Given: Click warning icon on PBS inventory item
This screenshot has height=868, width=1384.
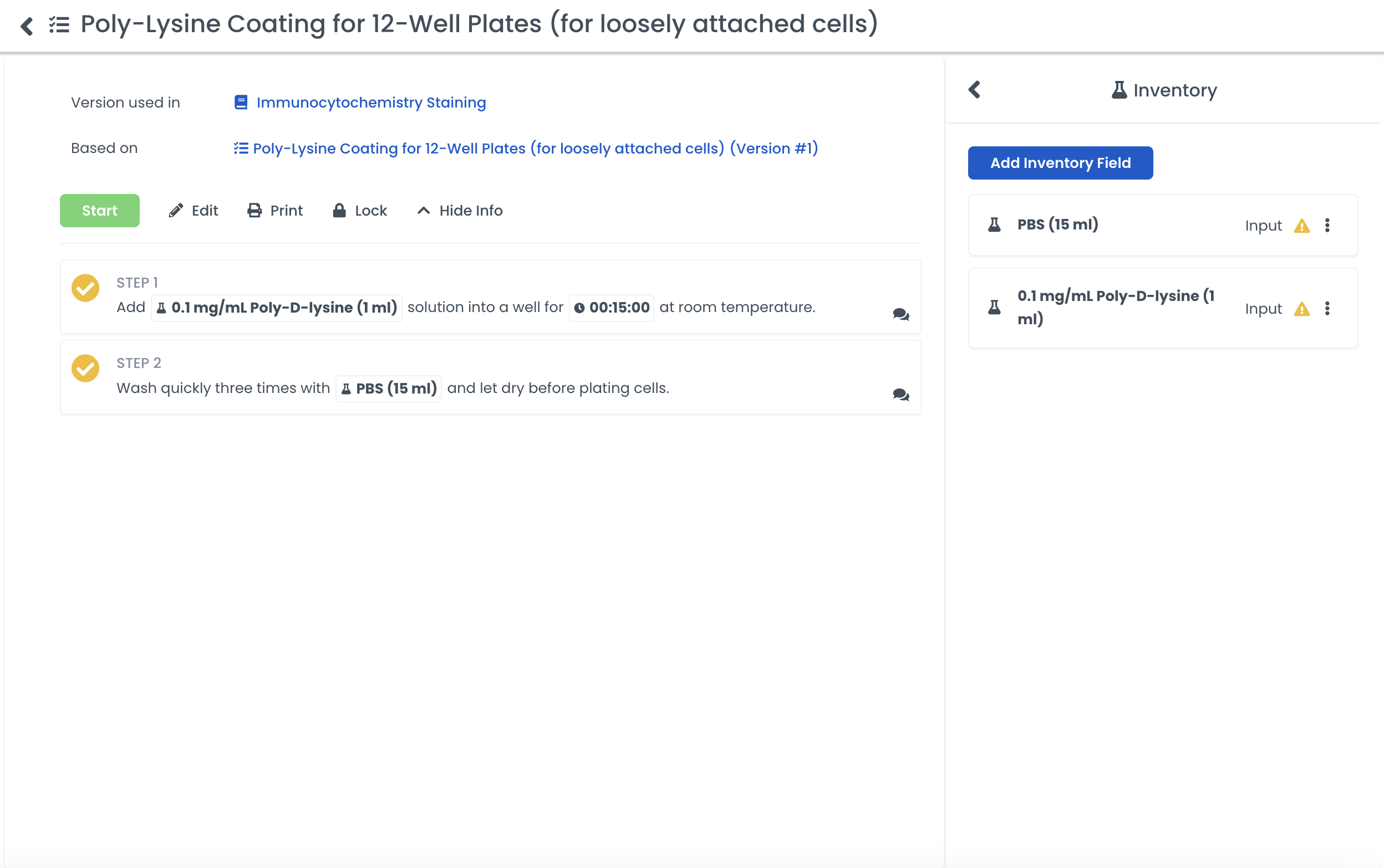Looking at the screenshot, I should (1302, 226).
